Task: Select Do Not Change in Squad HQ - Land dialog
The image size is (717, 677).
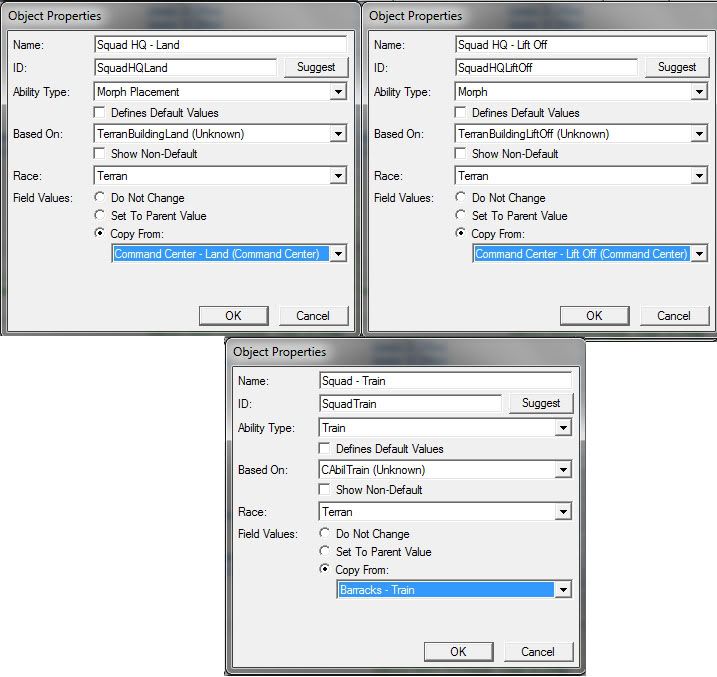Action: (x=99, y=197)
